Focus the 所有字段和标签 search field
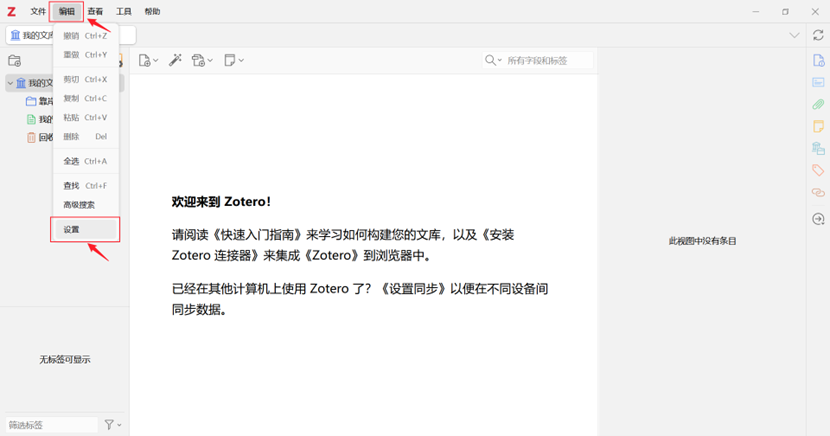The width and height of the screenshot is (830, 436). pos(548,60)
